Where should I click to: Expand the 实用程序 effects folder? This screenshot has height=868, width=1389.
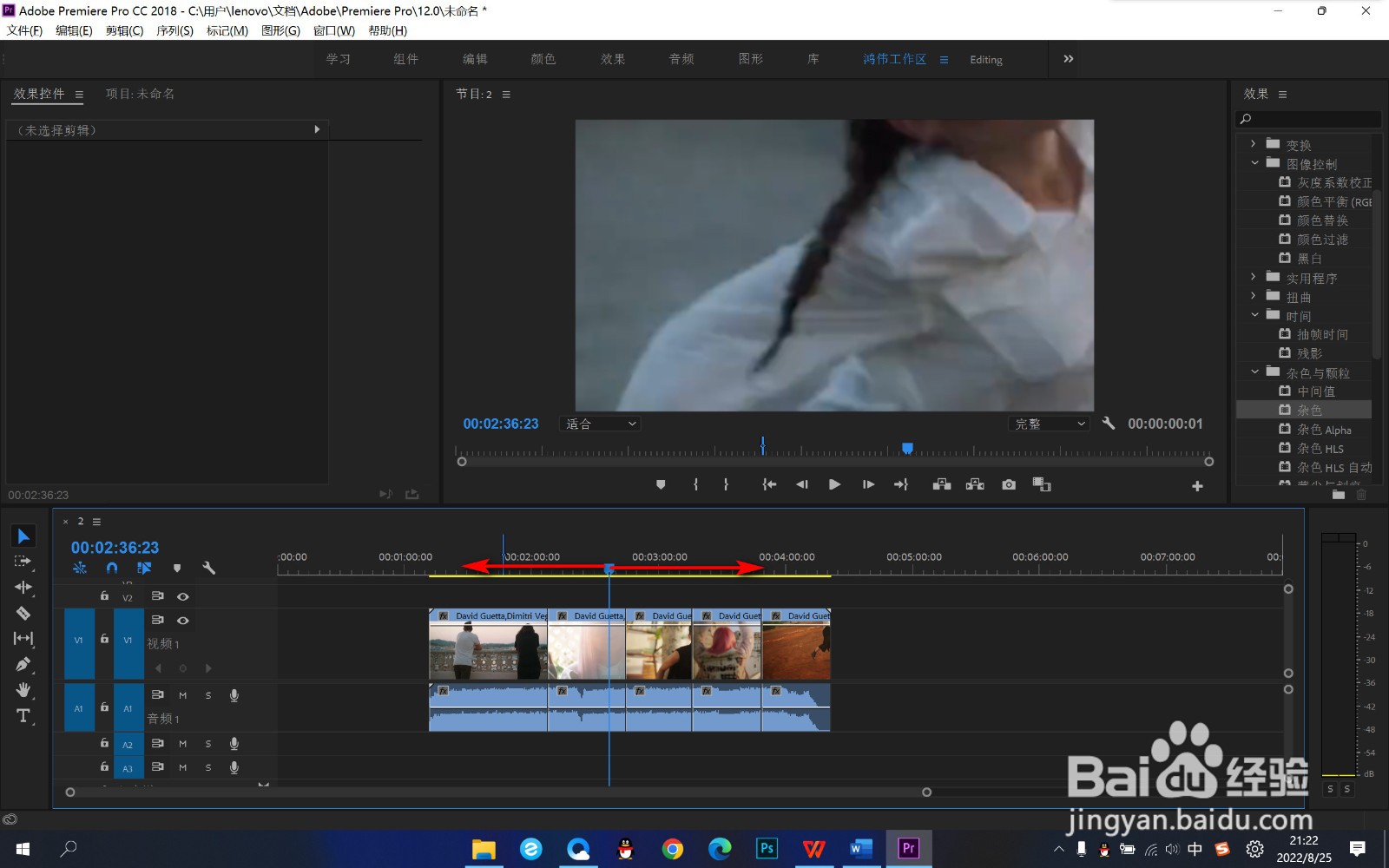tap(1253, 277)
